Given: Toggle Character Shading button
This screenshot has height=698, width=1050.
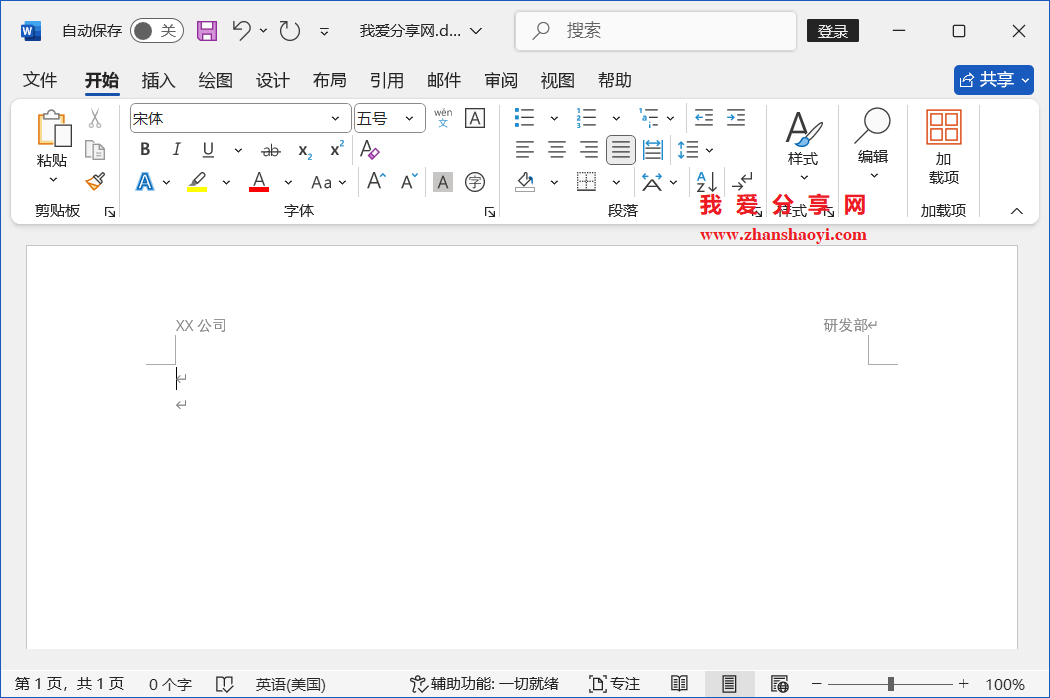Looking at the screenshot, I should [x=443, y=182].
